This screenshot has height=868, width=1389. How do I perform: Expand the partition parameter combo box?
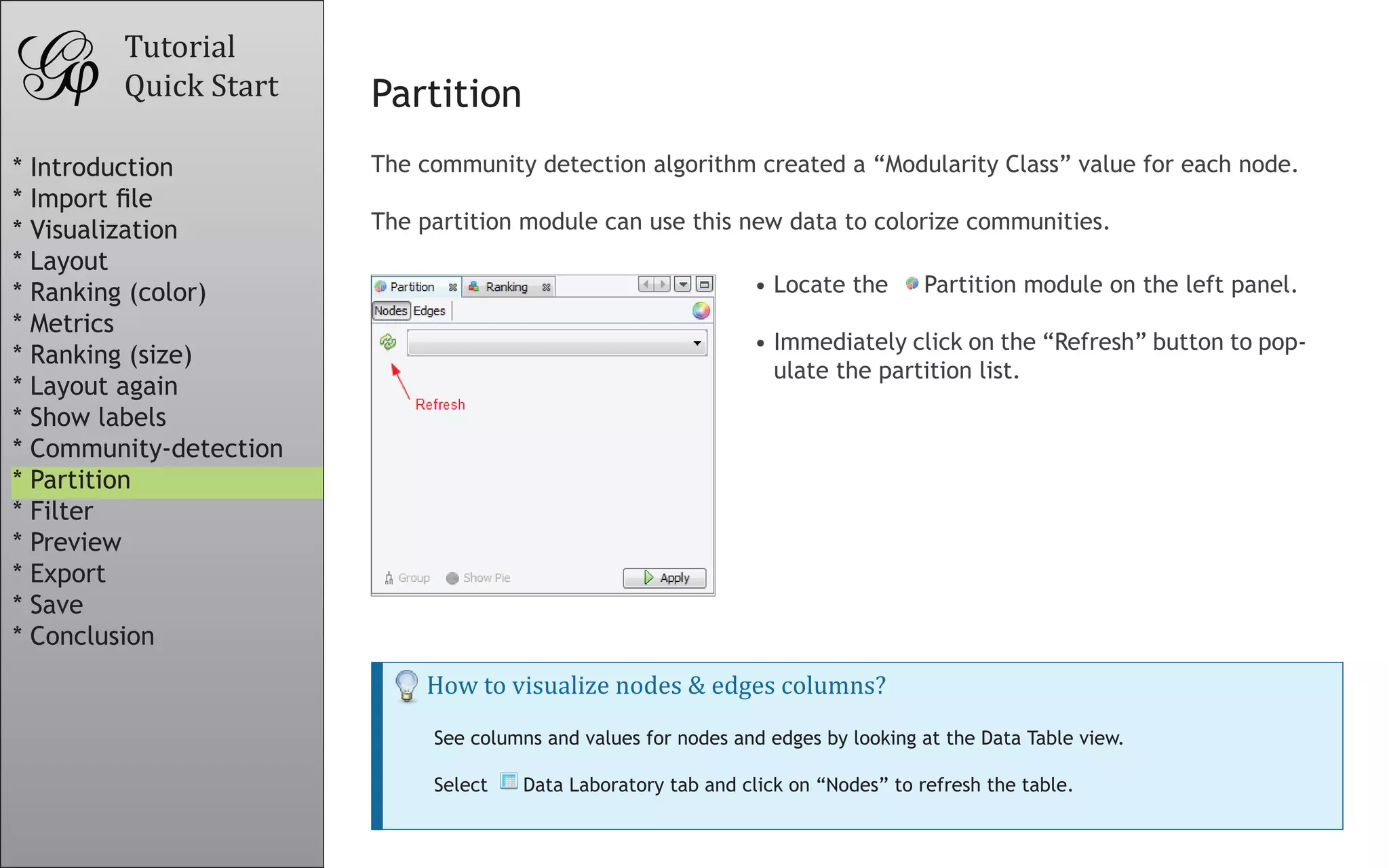tap(697, 343)
